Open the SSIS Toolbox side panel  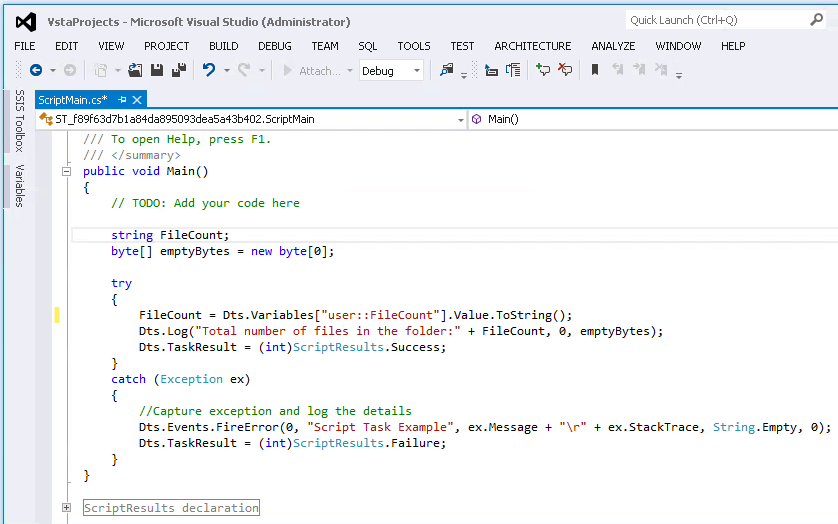click(x=18, y=120)
